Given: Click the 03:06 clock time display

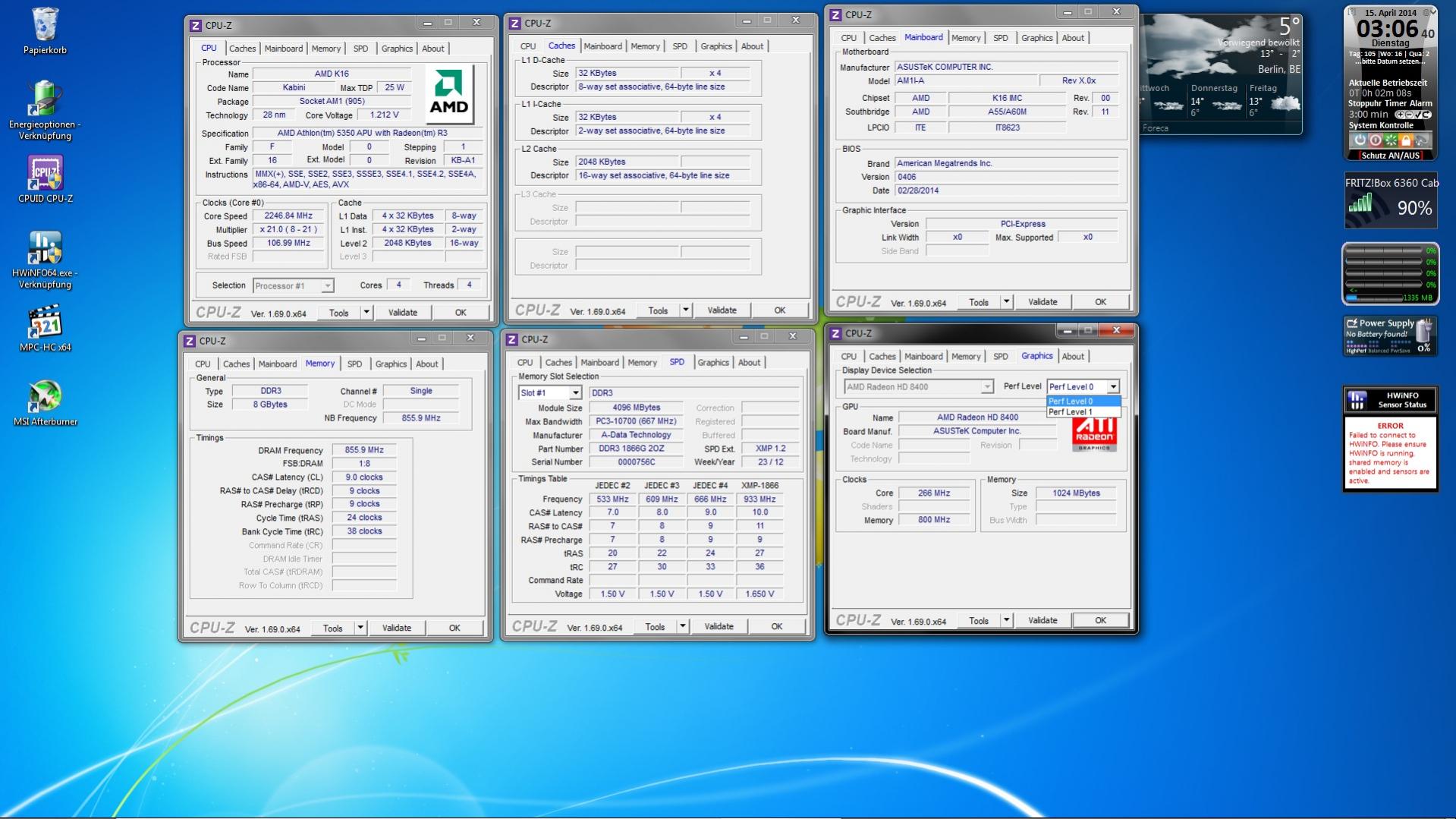Looking at the screenshot, I should [1387, 30].
